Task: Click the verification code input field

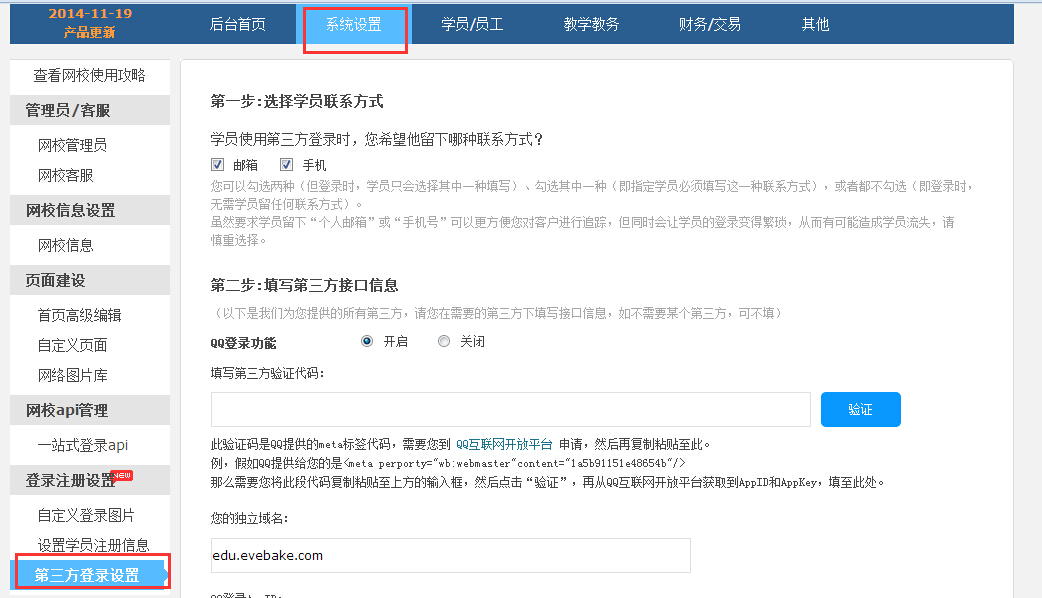Action: coord(510,409)
